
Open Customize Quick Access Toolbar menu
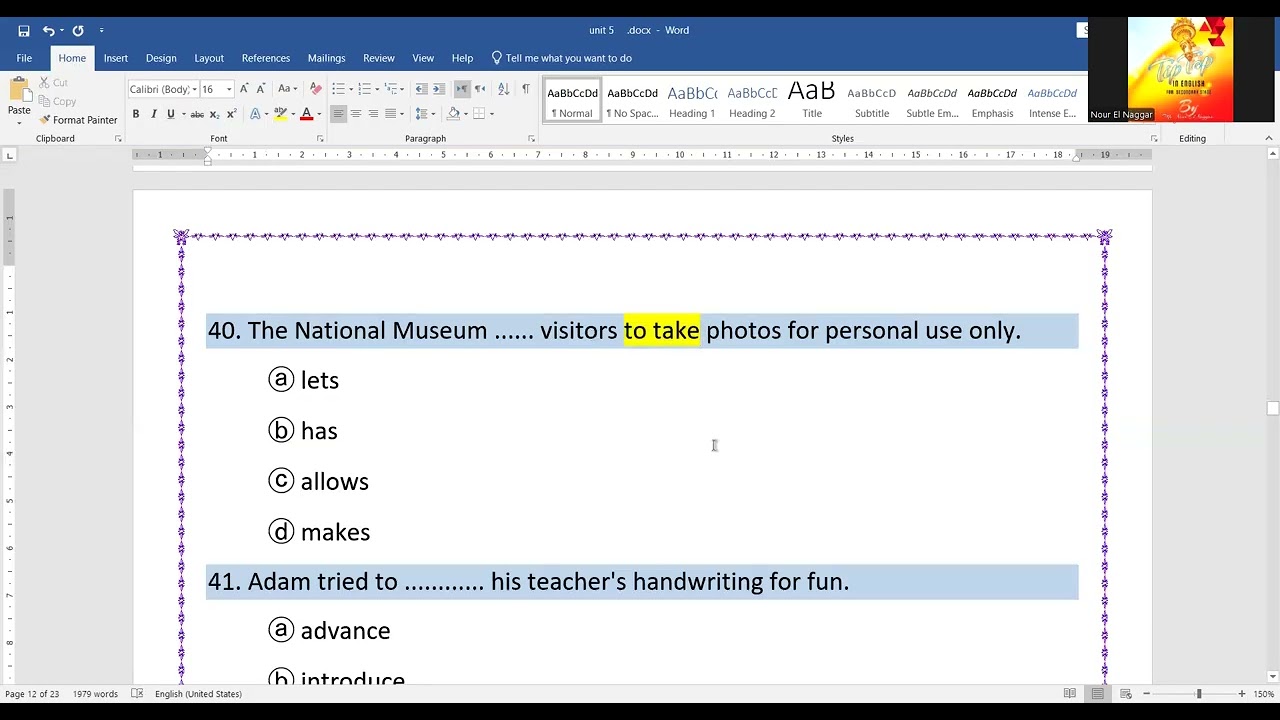coord(102,31)
